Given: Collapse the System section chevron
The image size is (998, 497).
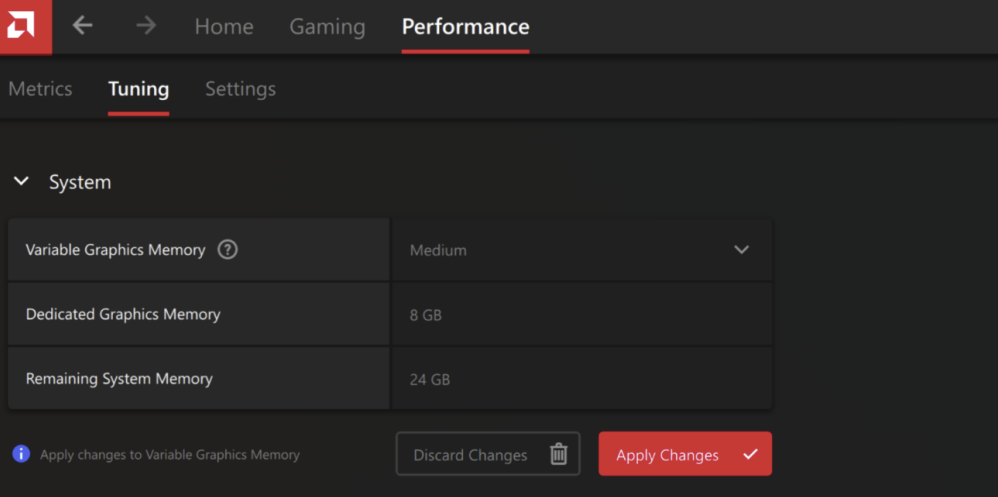Looking at the screenshot, I should point(22,182).
